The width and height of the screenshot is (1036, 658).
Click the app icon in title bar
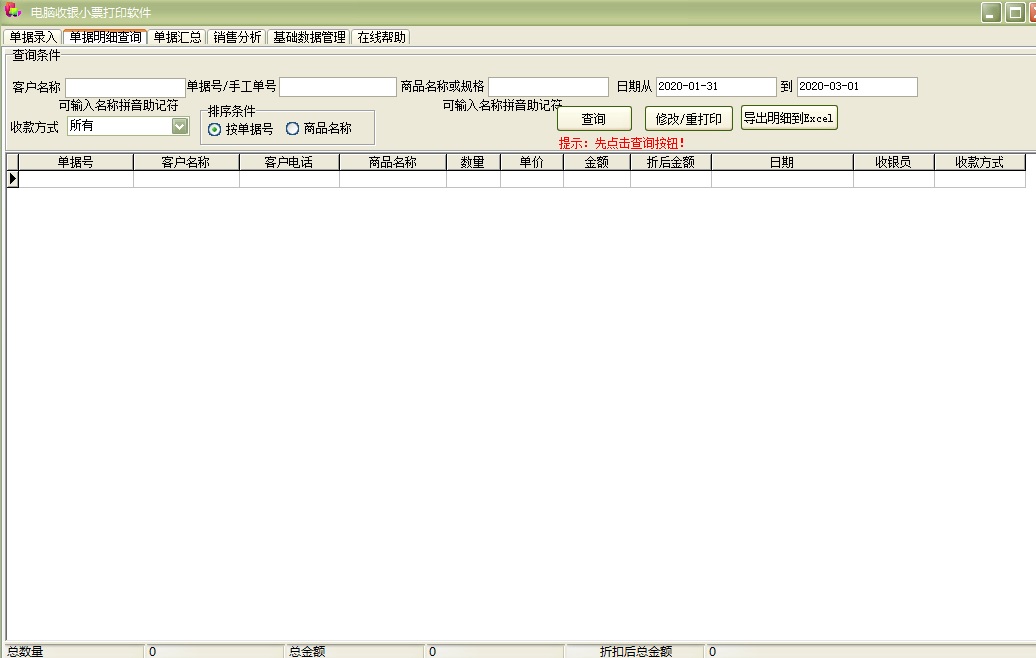[13, 12]
